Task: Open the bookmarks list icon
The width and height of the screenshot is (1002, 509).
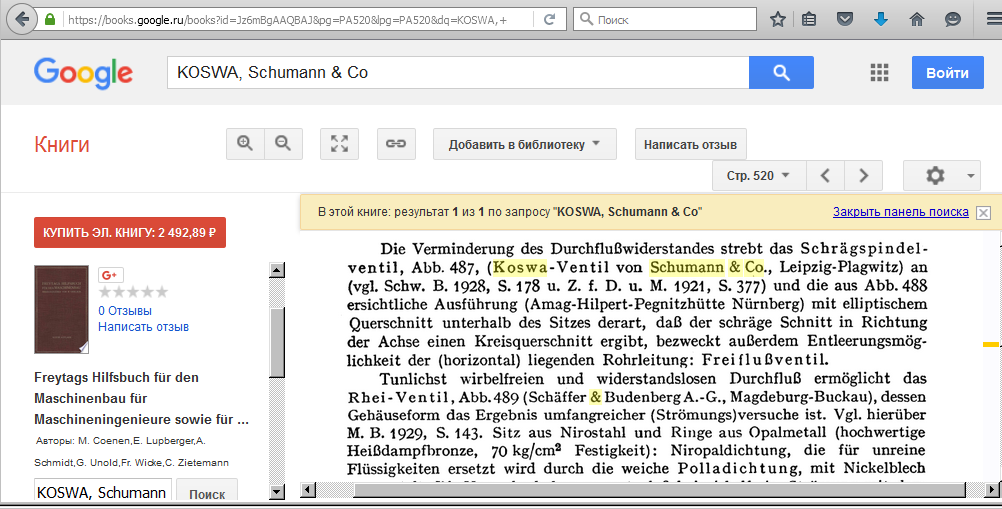Action: (809, 20)
